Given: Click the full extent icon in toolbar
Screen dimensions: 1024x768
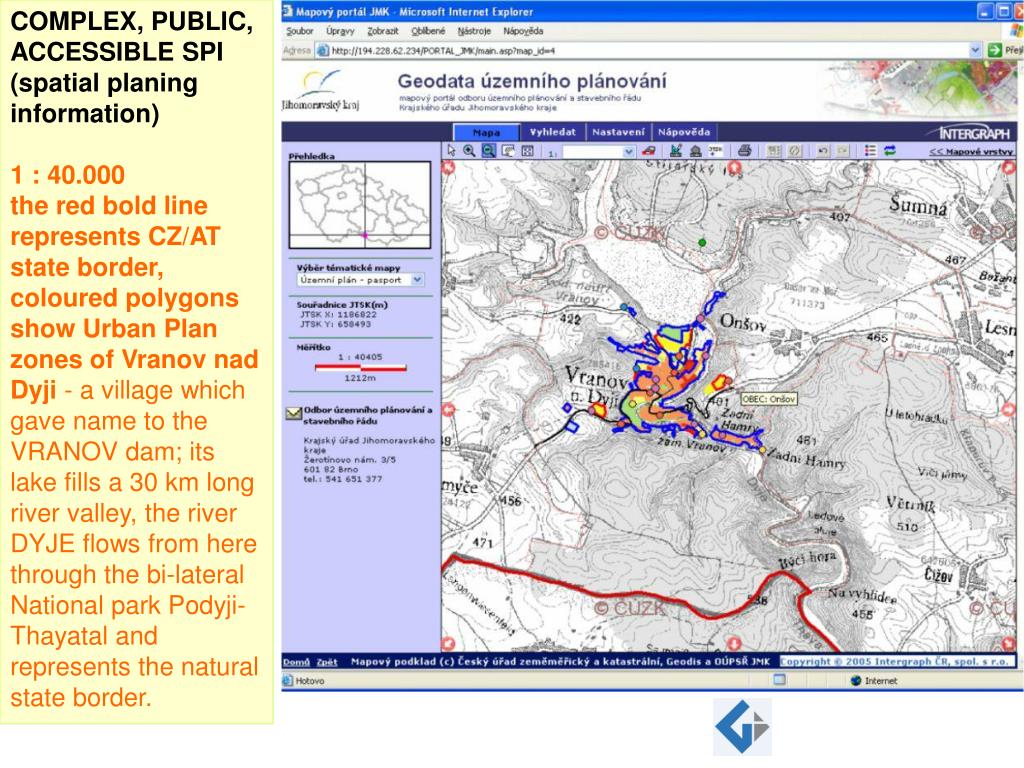Looking at the screenshot, I should click(527, 151).
